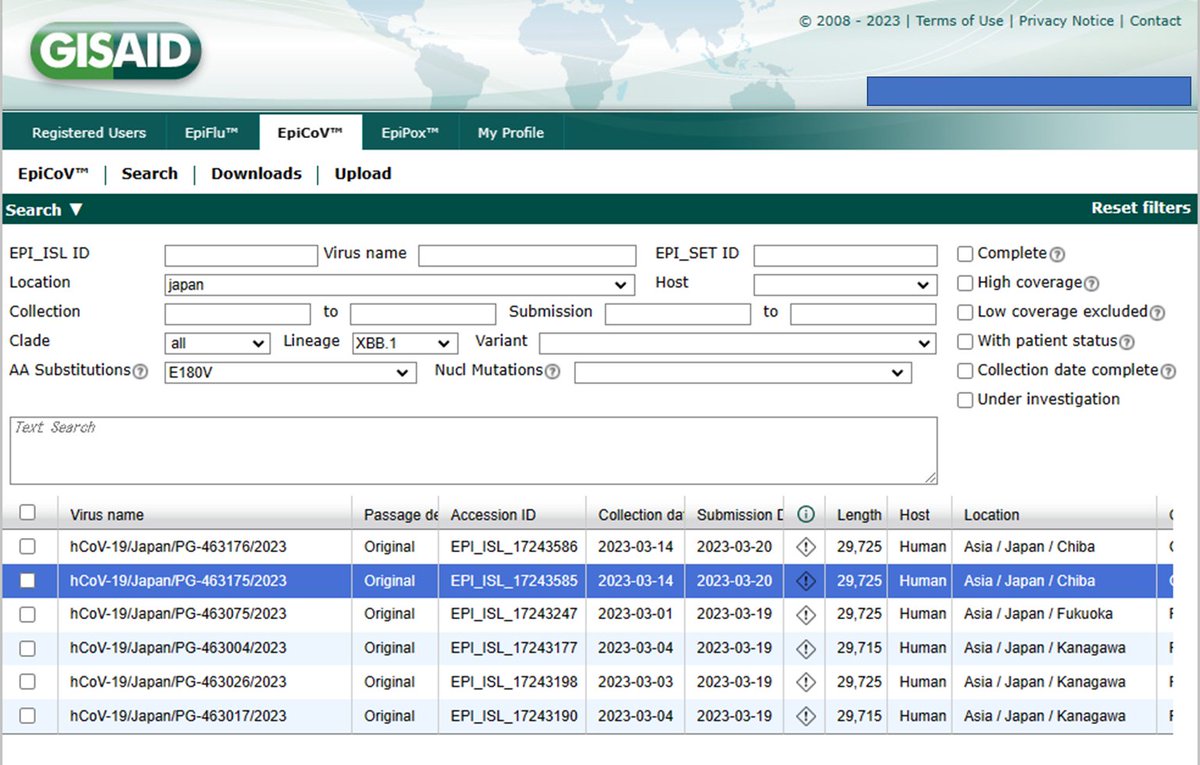The image size is (1200, 765).
Task: Click the EPI_ISL ID input field
Action: (x=240, y=255)
